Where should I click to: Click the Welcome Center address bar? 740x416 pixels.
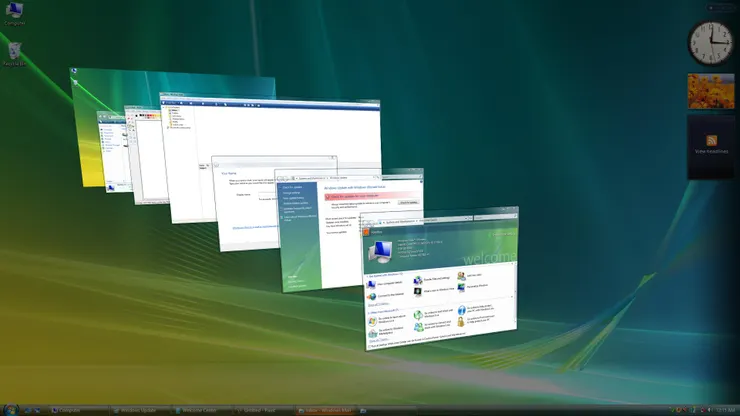click(423, 220)
